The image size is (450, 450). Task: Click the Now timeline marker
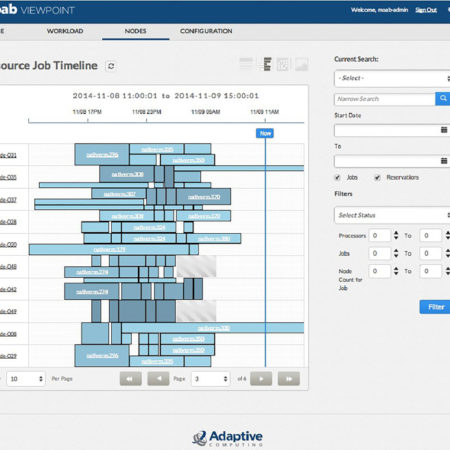click(265, 133)
